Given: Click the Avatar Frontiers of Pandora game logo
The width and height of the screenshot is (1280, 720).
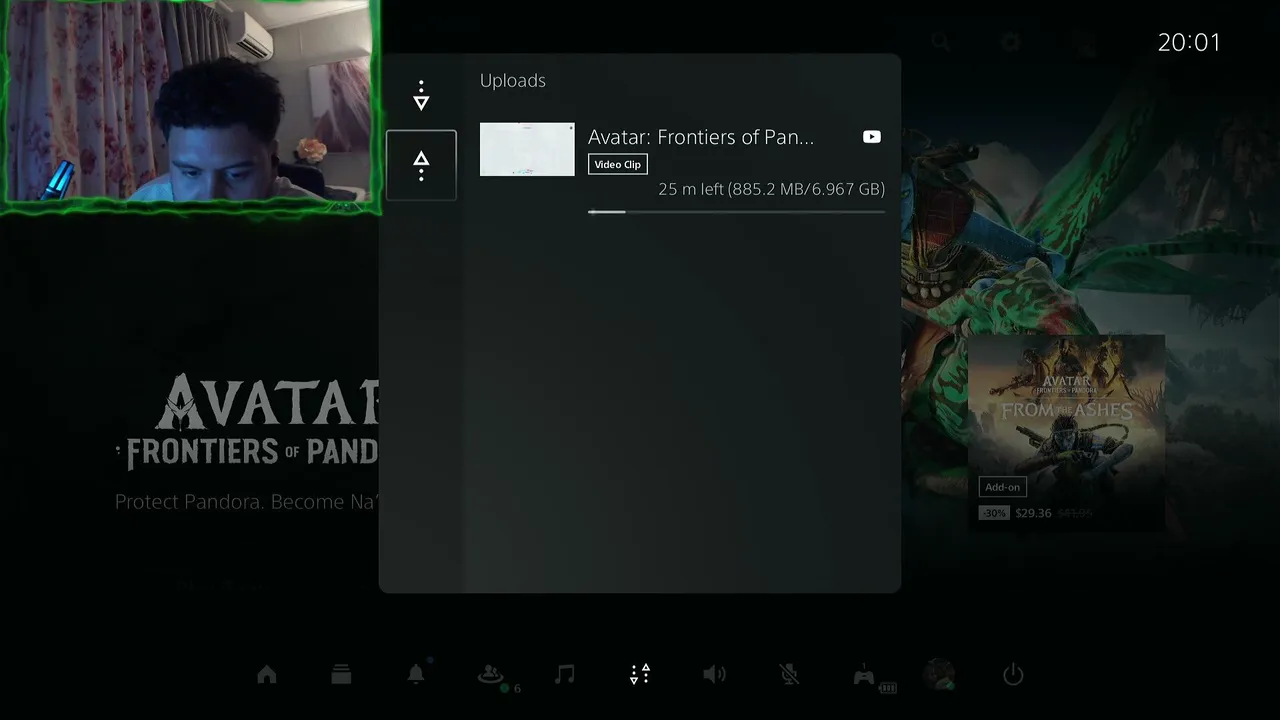Looking at the screenshot, I should tap(248, 420).
